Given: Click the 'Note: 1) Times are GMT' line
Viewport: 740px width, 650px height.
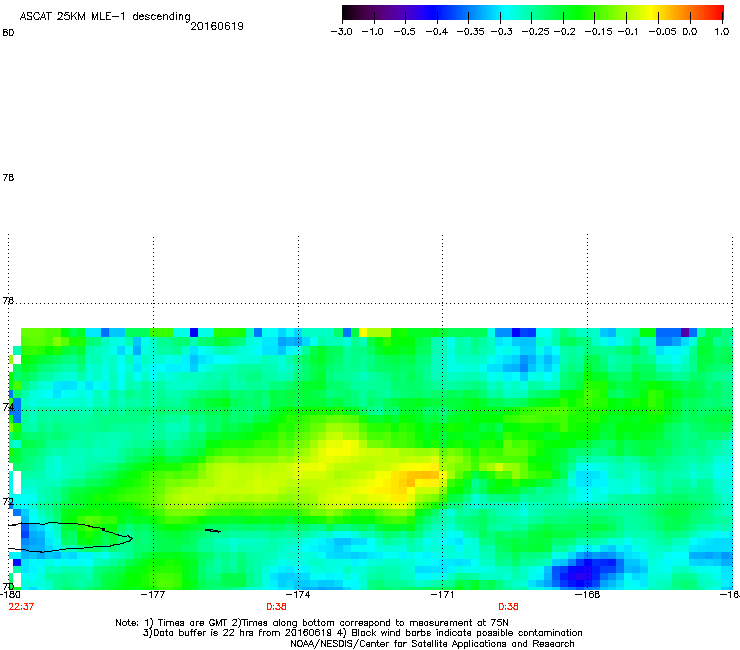Looking at the screenshot, I should coord(312,623).
